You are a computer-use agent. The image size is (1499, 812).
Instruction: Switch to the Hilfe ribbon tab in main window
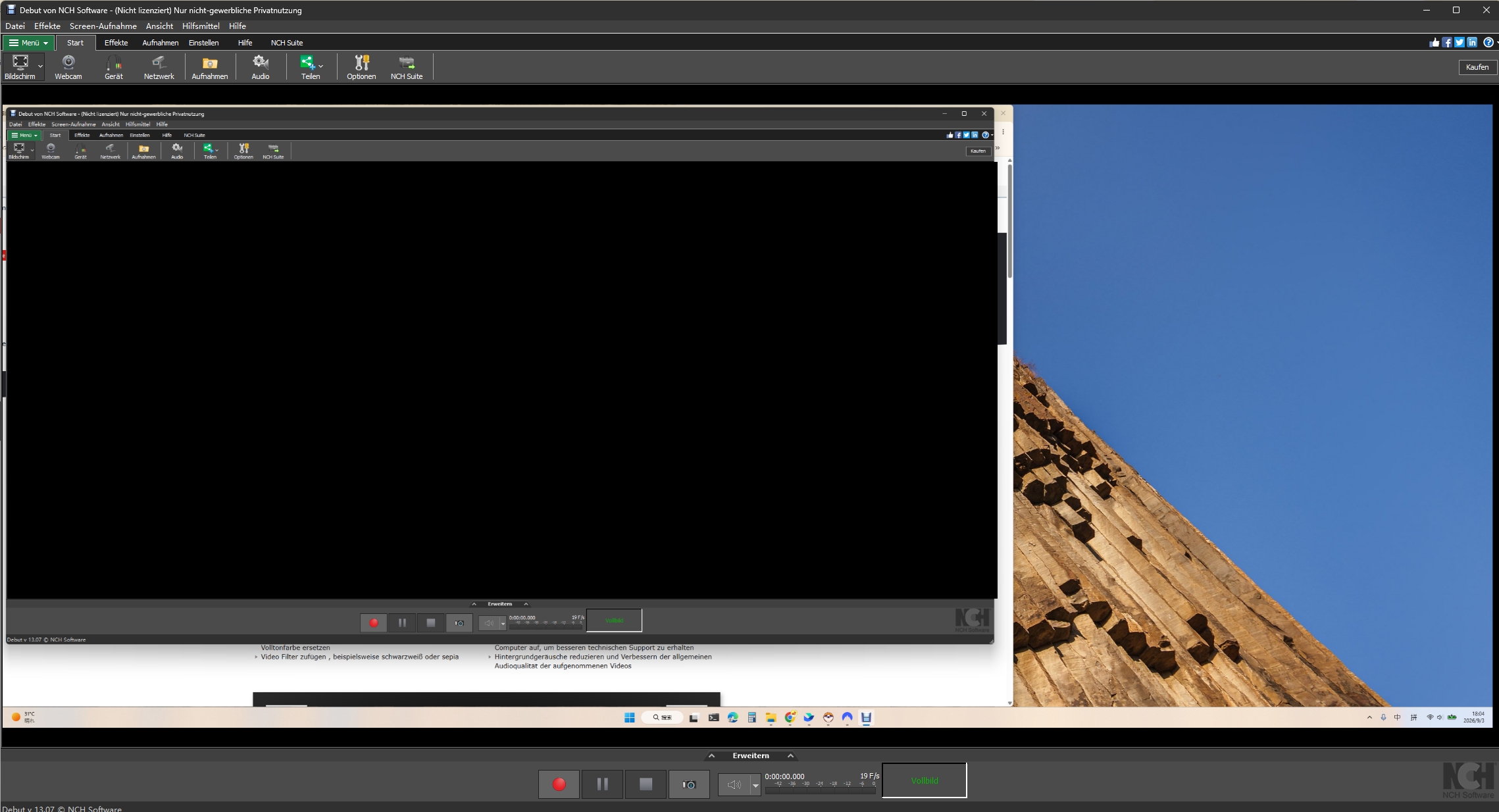click(x=245, y=43)
